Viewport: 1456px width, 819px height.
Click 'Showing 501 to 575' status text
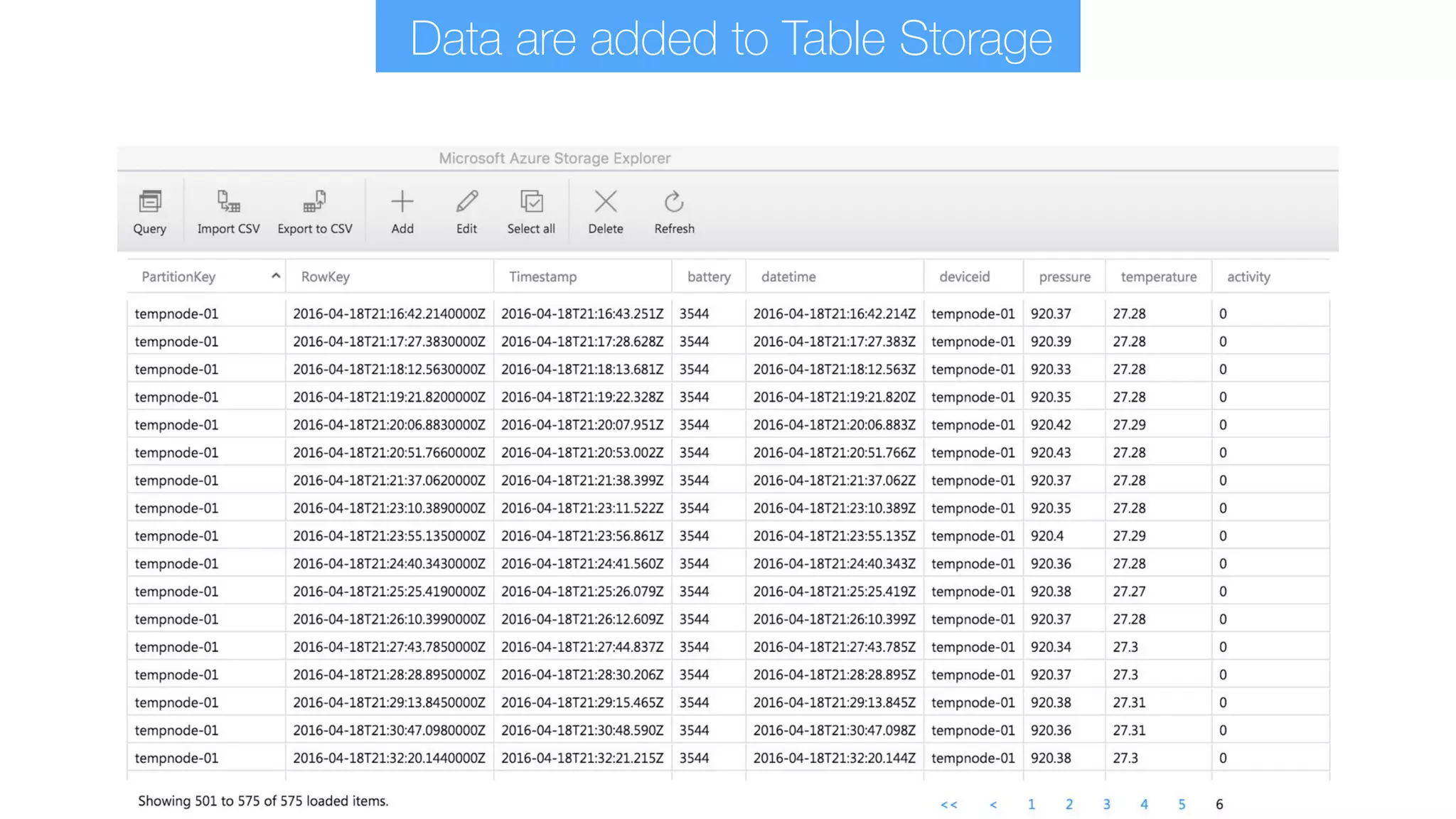[x=263, y=801]
